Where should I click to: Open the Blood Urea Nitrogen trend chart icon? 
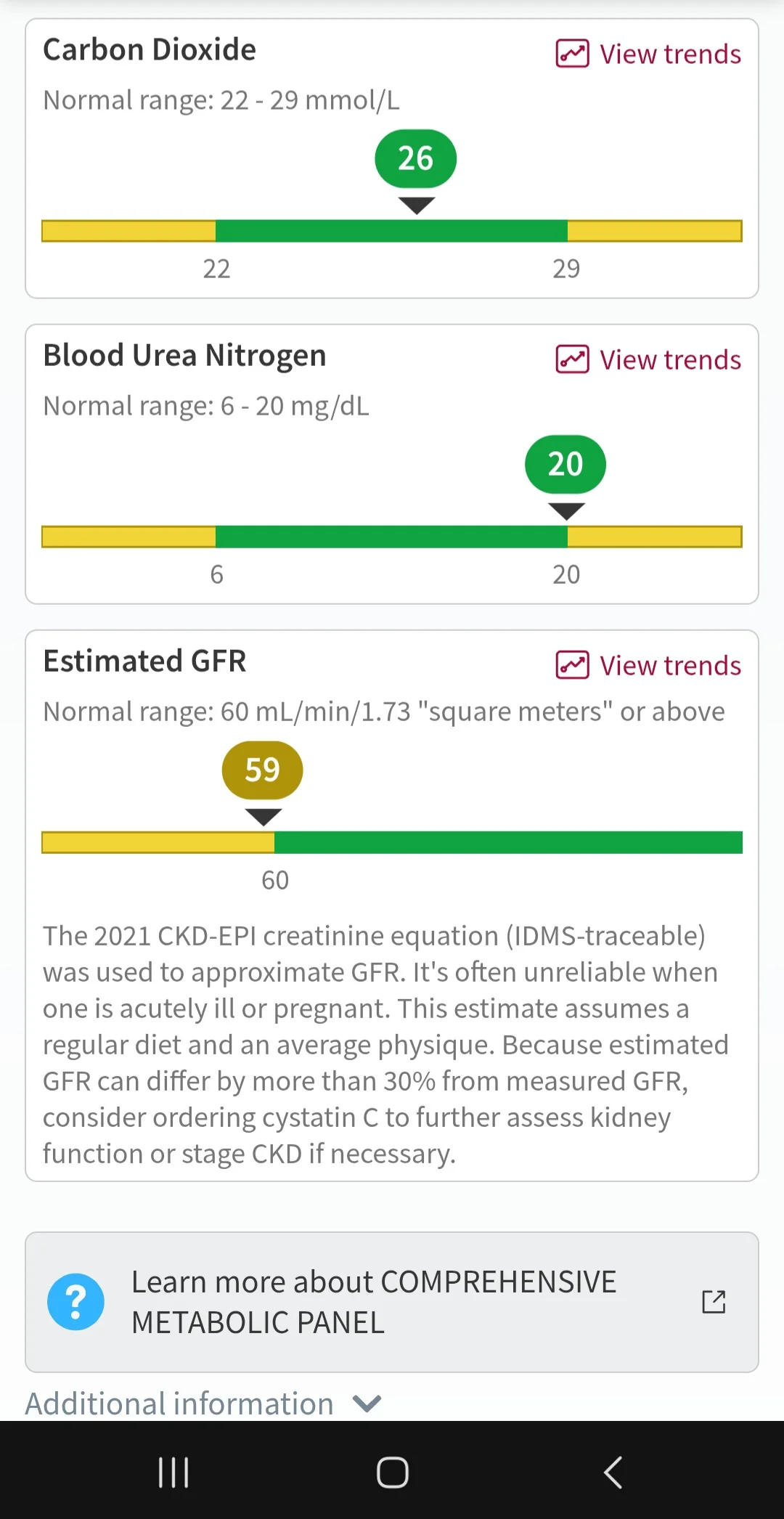click(x=572, y=359)
